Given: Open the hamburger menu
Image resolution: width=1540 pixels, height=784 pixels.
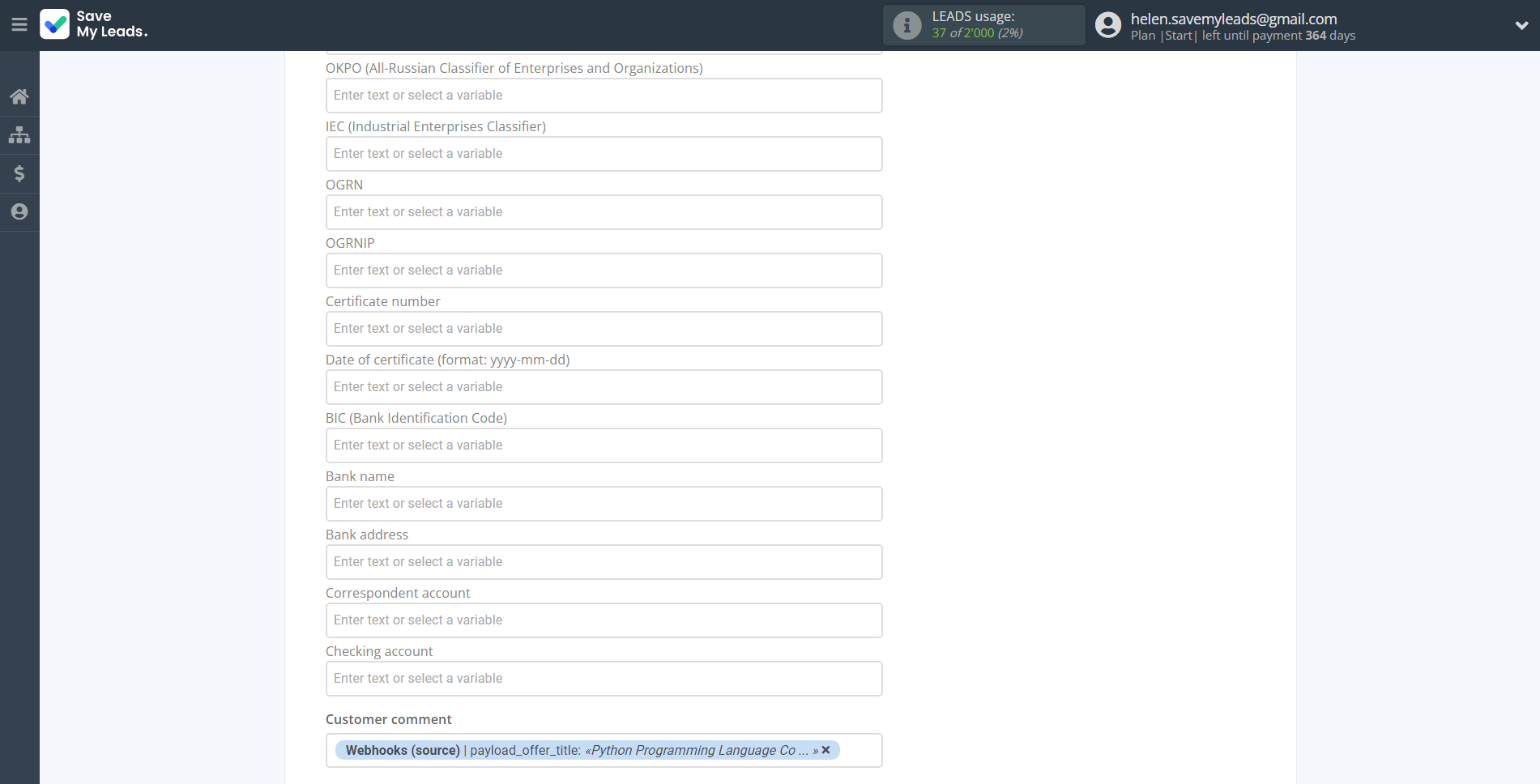Looking at the screenshot, I should click(x=19, y=25).
